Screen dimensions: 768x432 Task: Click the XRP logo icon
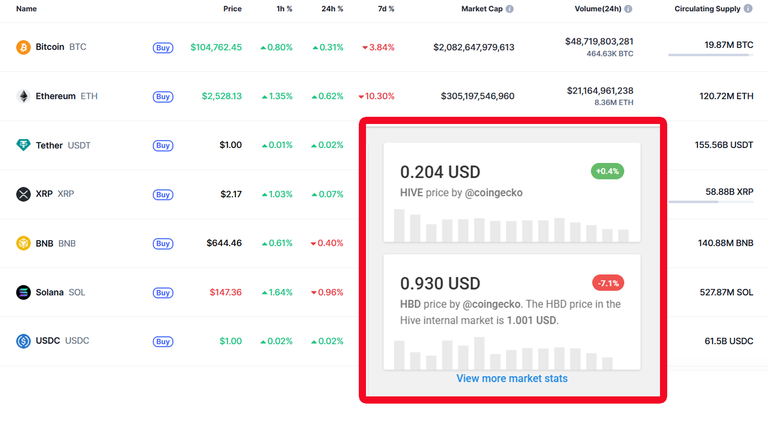(23, 194)
